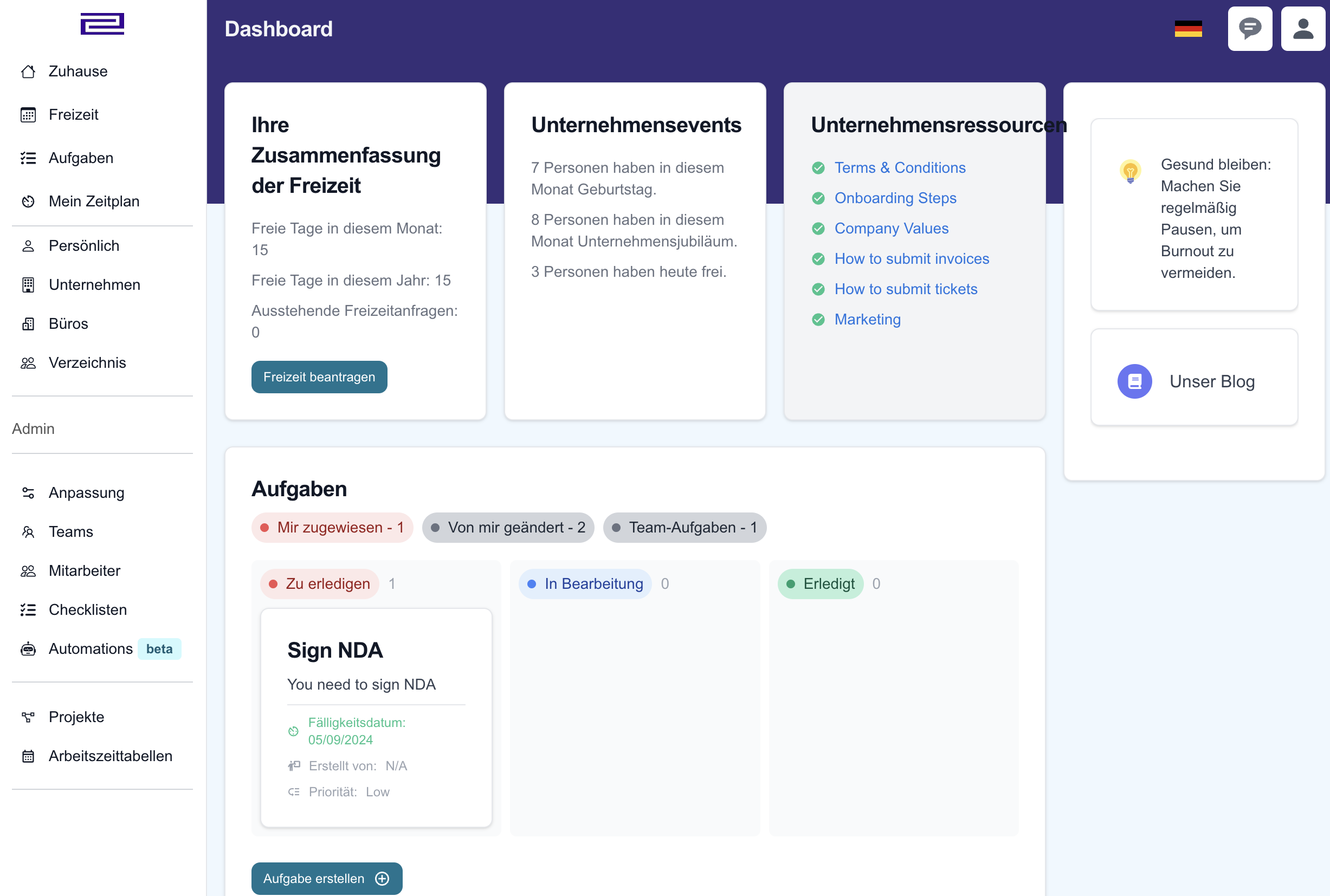
Task: Click the Zuhause house icon
Action: (x=28, y=72)
